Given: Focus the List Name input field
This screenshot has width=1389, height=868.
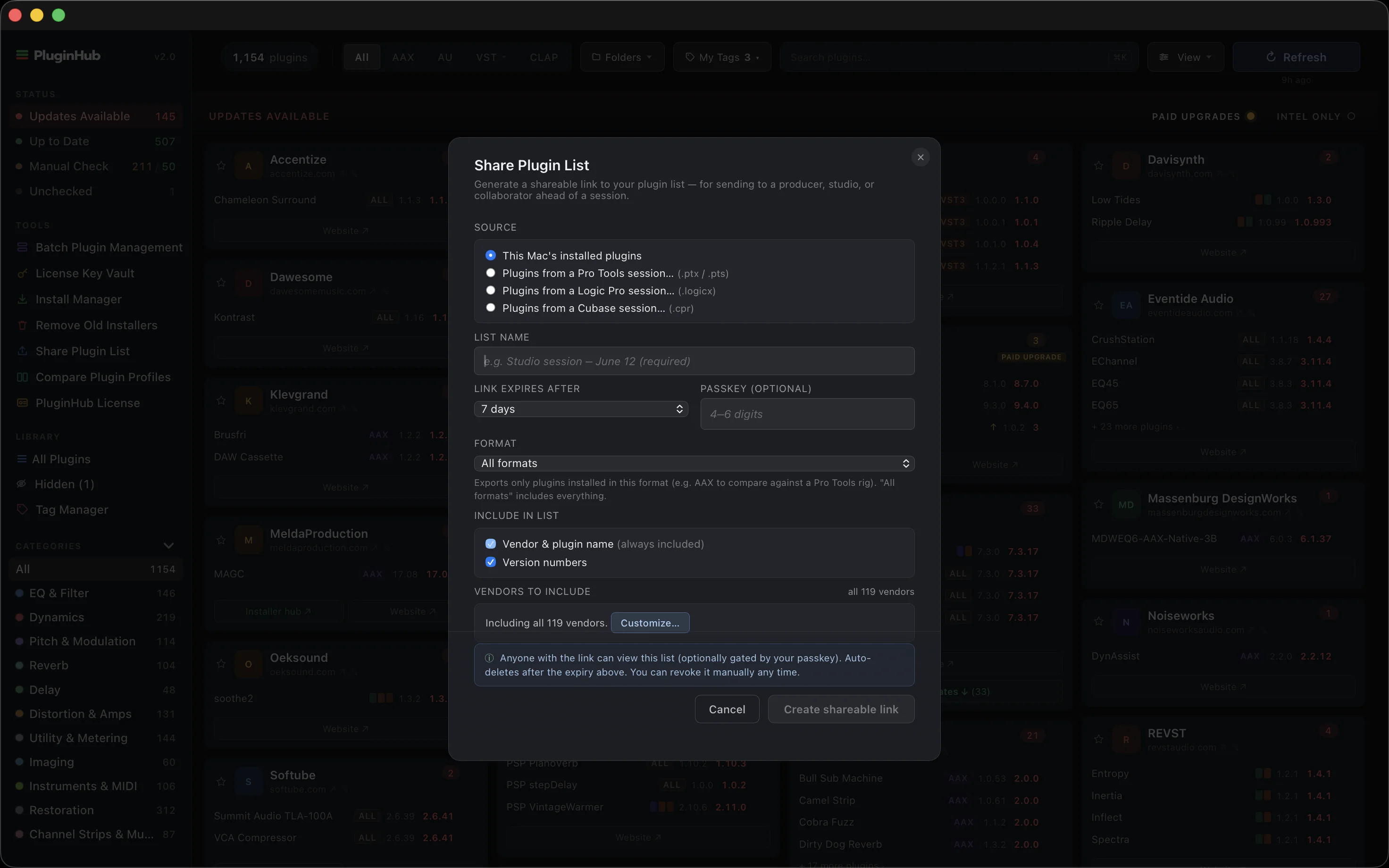Looking at the screenshot, I should point(694,361).
